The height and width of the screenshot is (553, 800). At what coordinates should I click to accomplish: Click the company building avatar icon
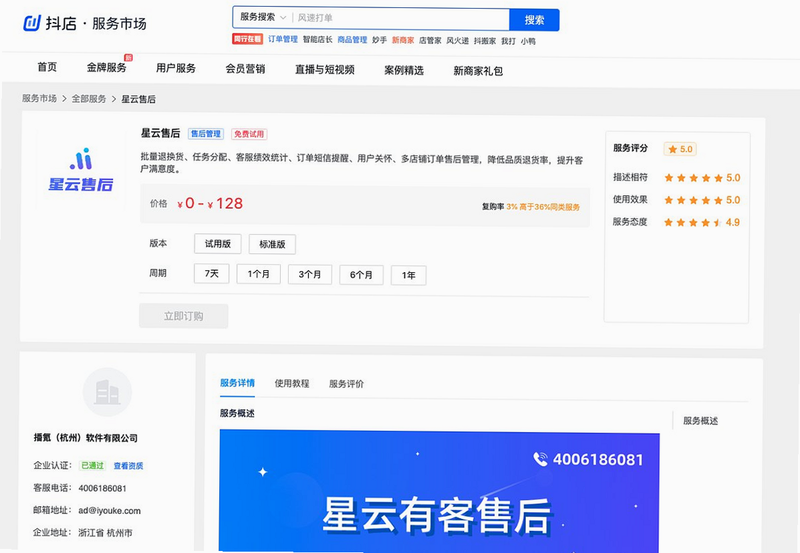click(108, 392)
